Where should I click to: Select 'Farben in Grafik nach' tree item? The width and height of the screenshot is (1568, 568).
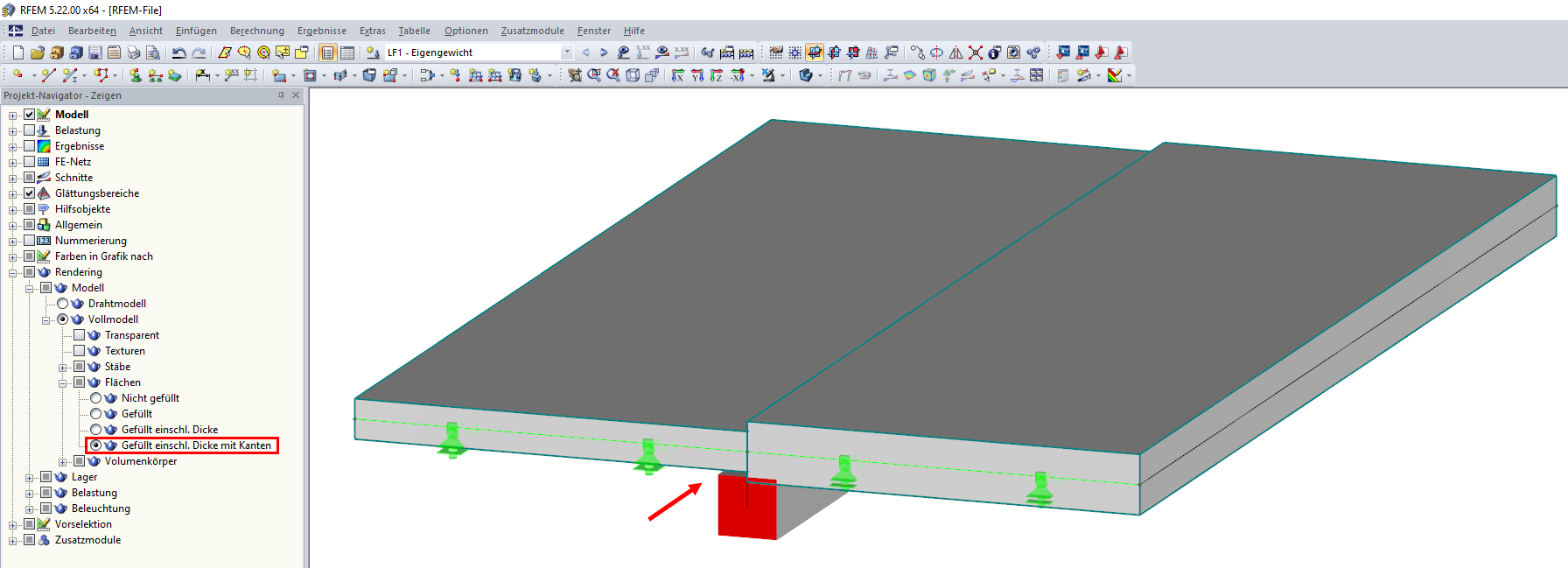[x=103, y=256]
